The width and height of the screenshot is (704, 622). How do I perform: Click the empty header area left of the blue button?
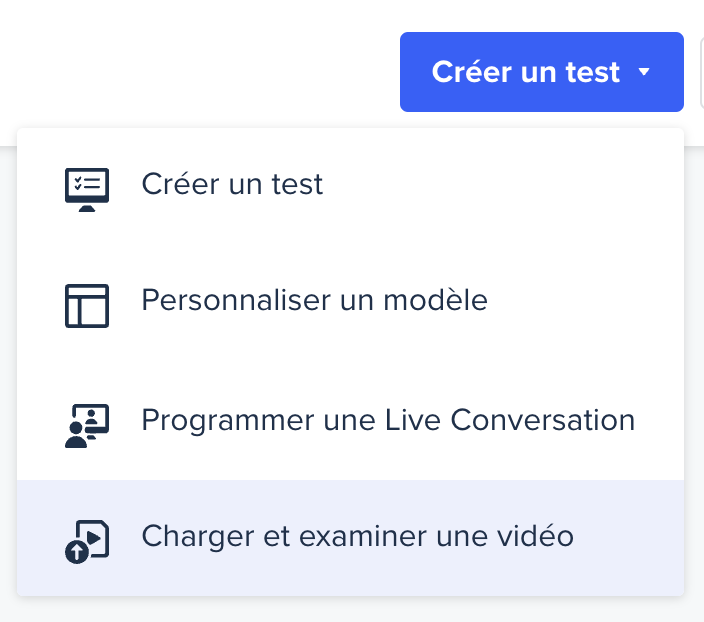(200, 72)
